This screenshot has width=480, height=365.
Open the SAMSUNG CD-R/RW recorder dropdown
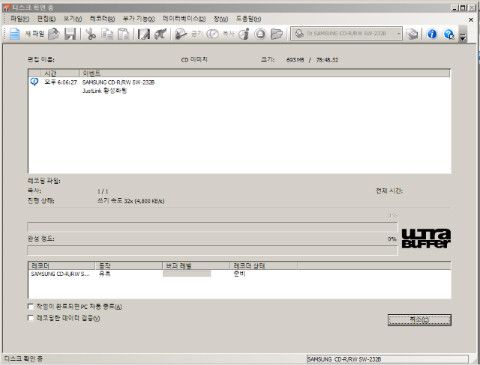(x=346, y=34)
